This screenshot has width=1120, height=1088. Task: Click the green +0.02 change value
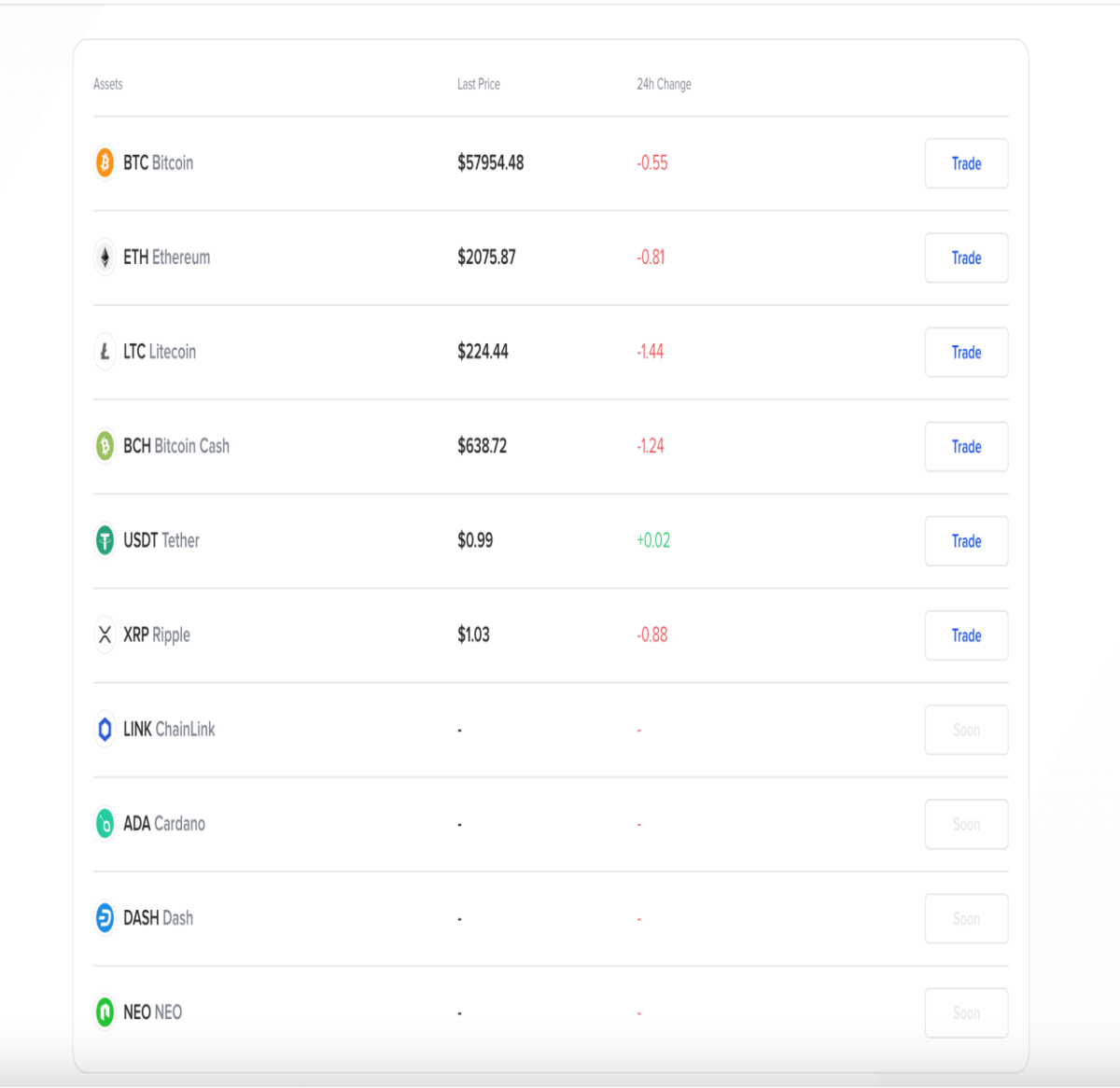pyautogui.click(x=653, y=540)
